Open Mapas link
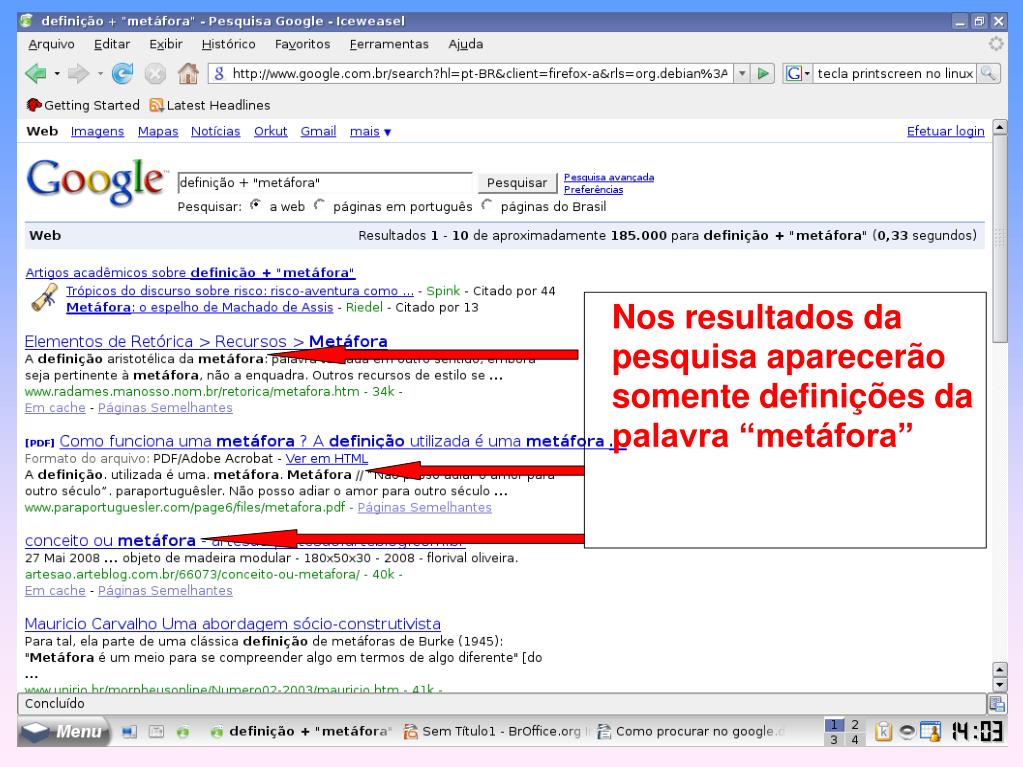The height and width of the screenshot is (767, 1023). (158, 131)
